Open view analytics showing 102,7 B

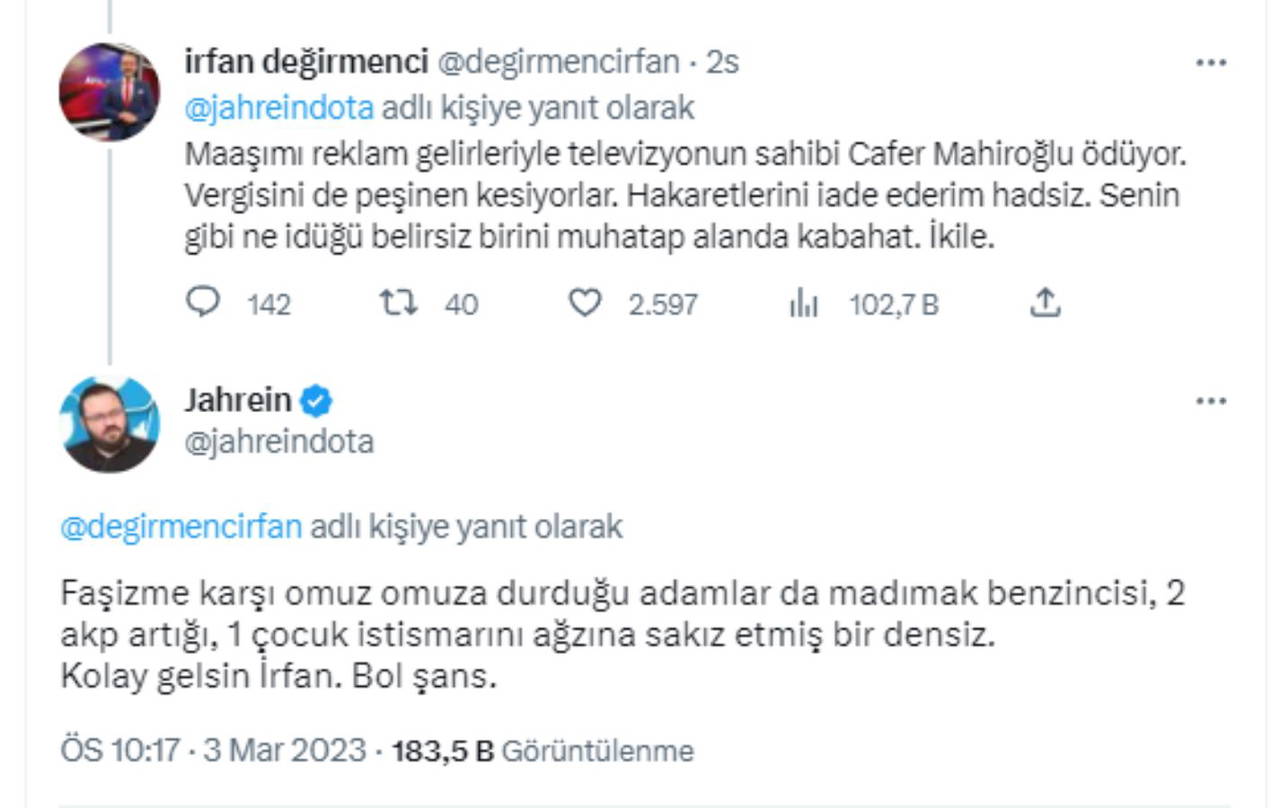tap(804, 303)
